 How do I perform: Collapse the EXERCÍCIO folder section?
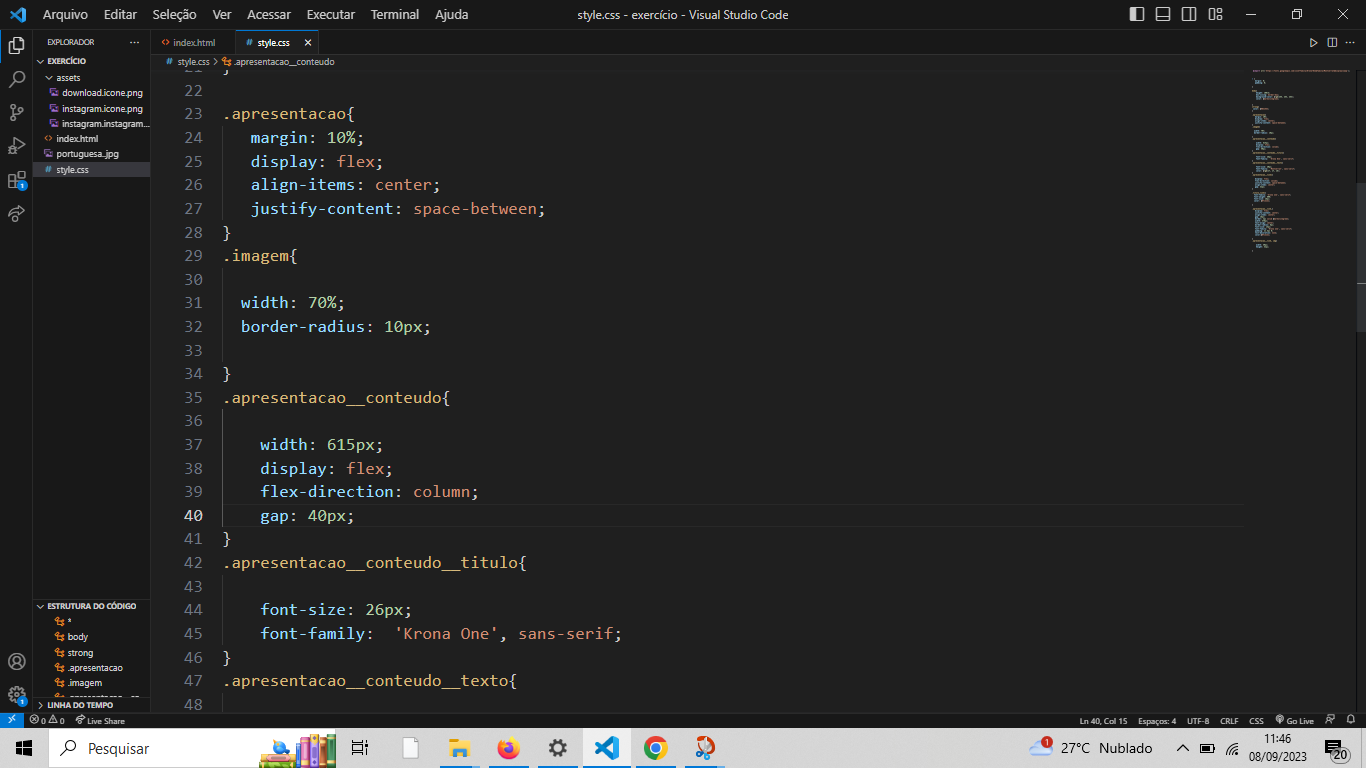[x=91, y=61]
